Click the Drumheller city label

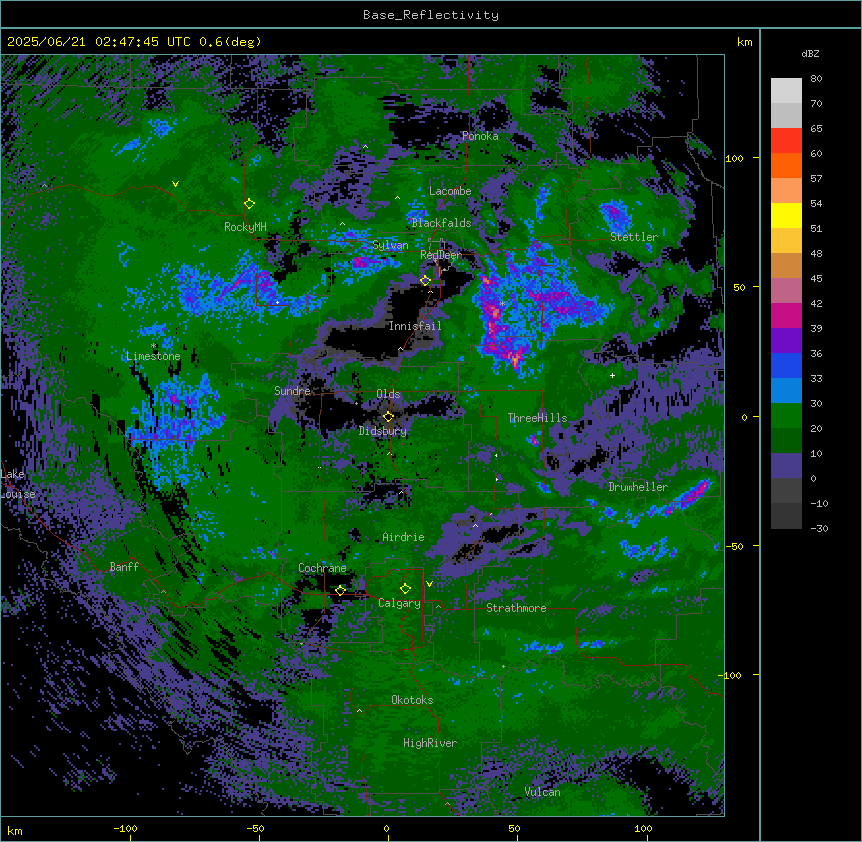(638, 487)
